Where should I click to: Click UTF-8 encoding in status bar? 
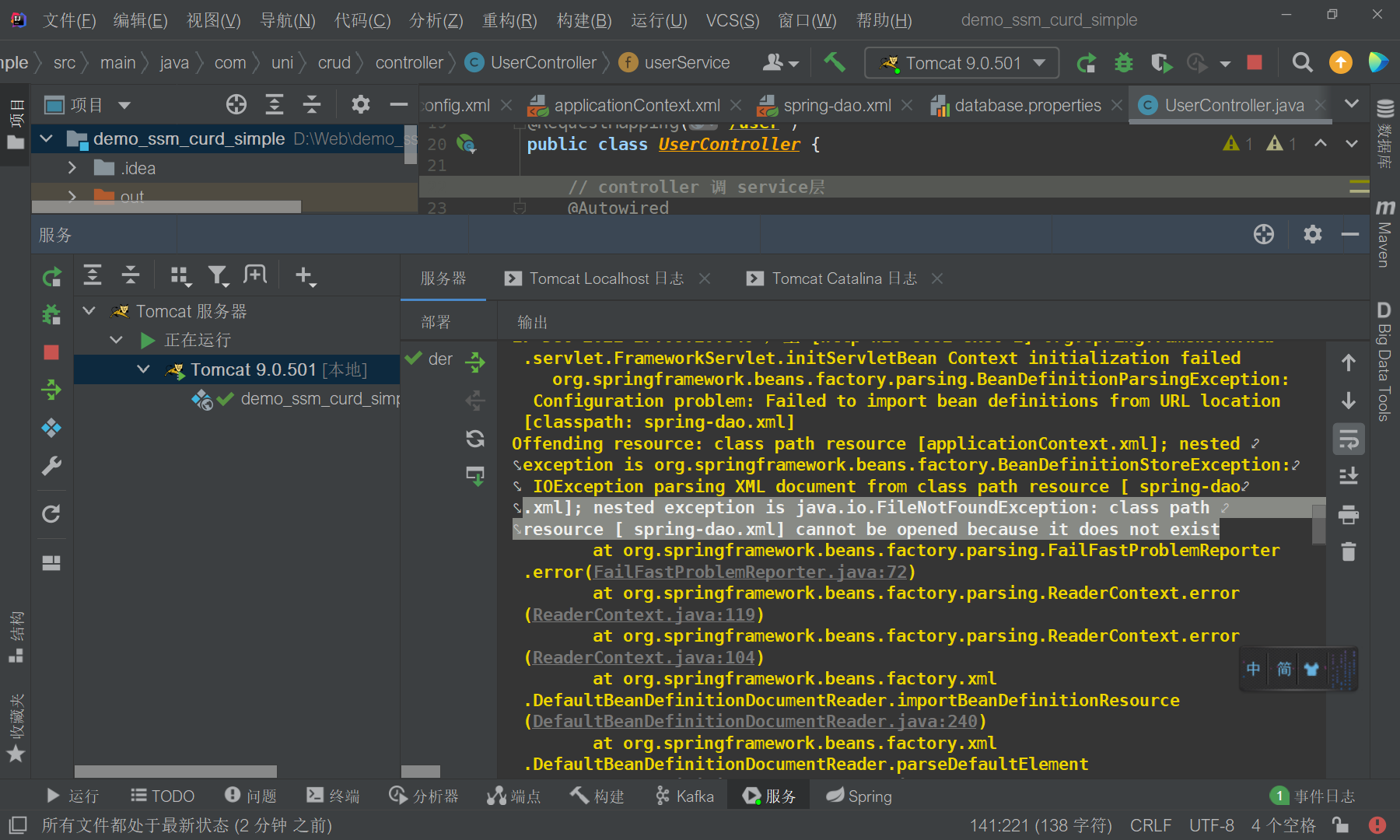point(1212,825)
